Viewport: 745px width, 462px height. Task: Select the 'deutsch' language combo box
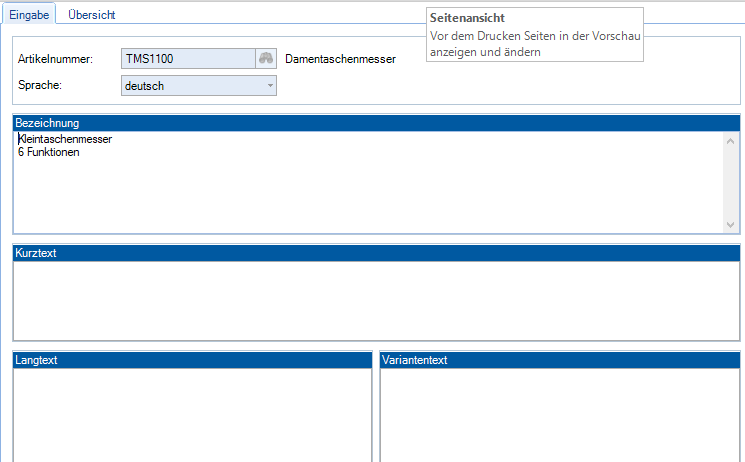[190, 86]
